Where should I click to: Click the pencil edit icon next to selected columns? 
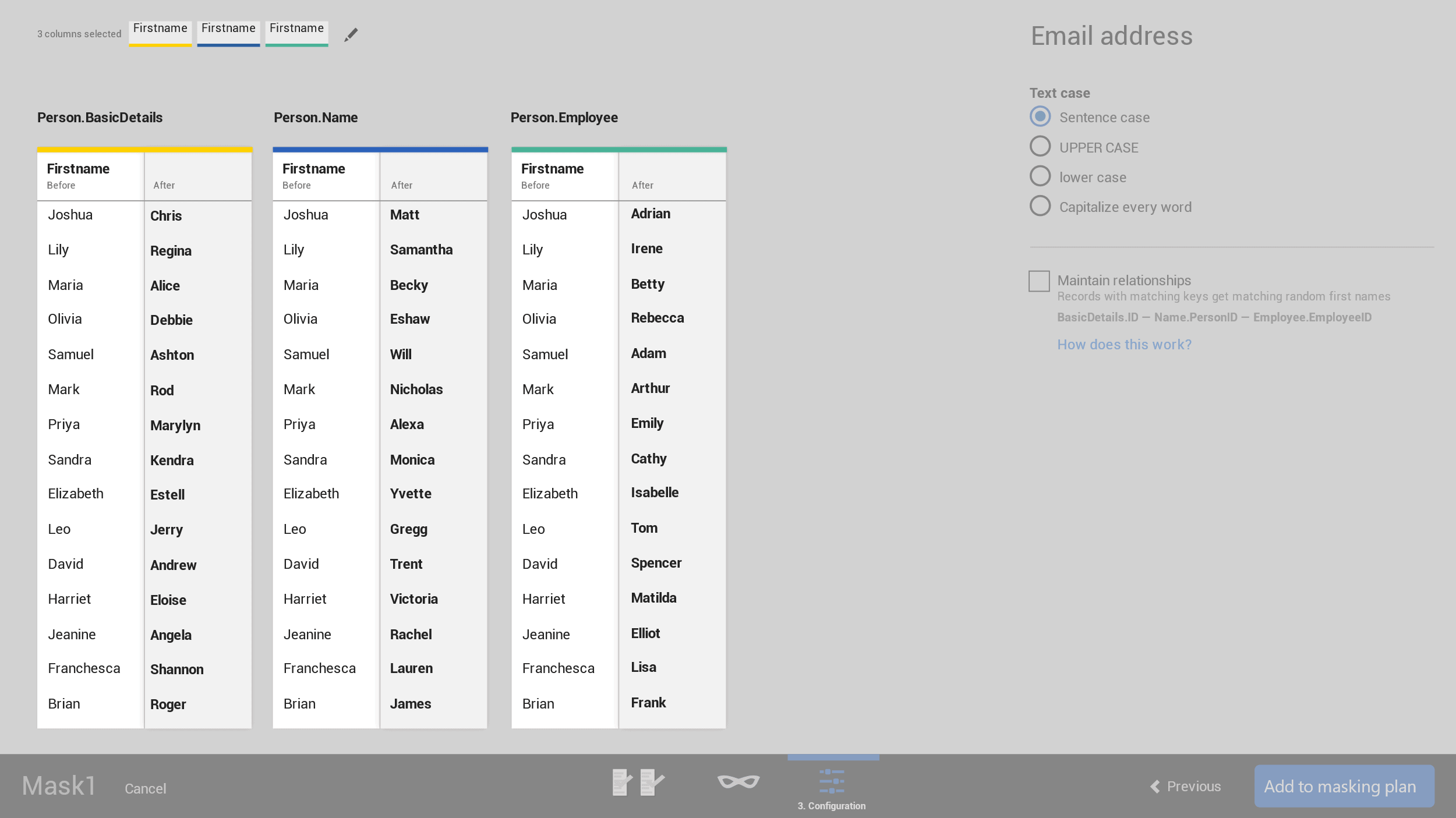click(x=351, y=35)
